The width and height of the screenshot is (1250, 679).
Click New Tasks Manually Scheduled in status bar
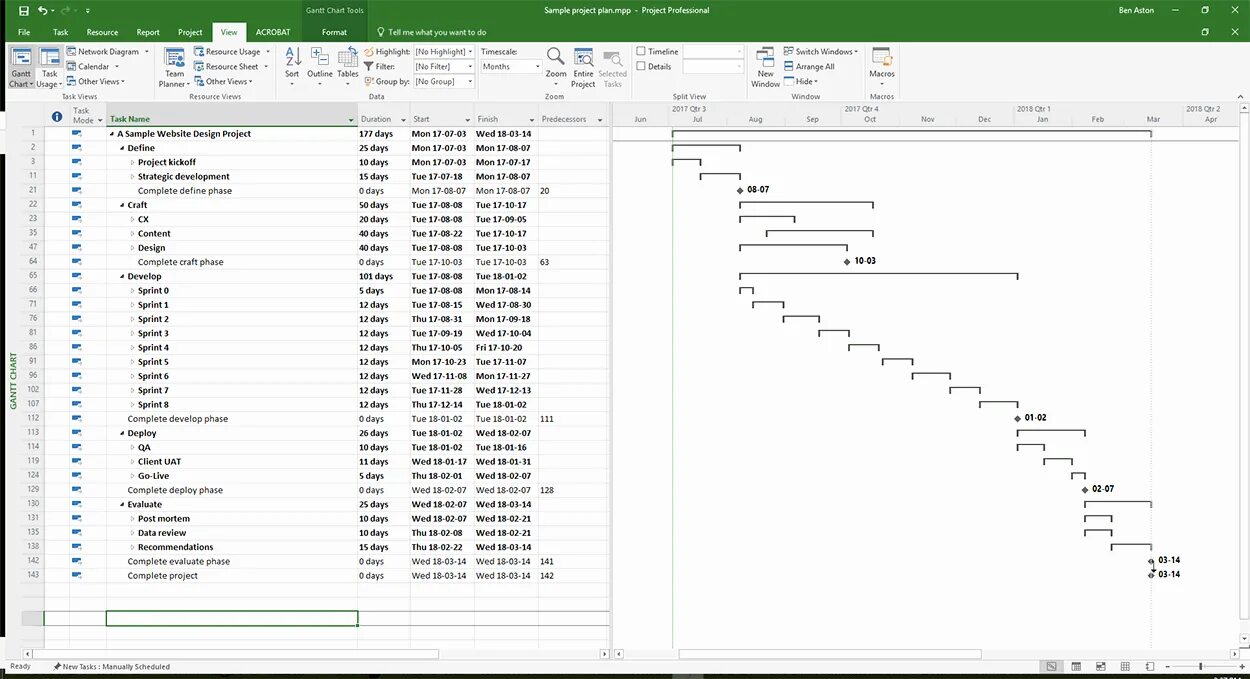pyautogui.click(x=111, y=667)
